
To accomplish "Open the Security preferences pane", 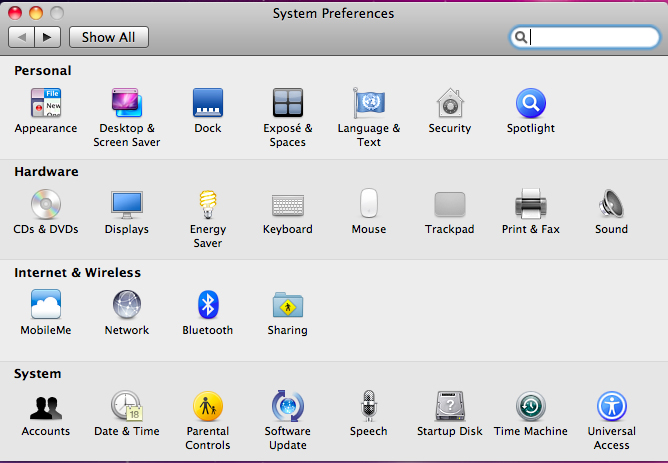I will pos(450,103).
